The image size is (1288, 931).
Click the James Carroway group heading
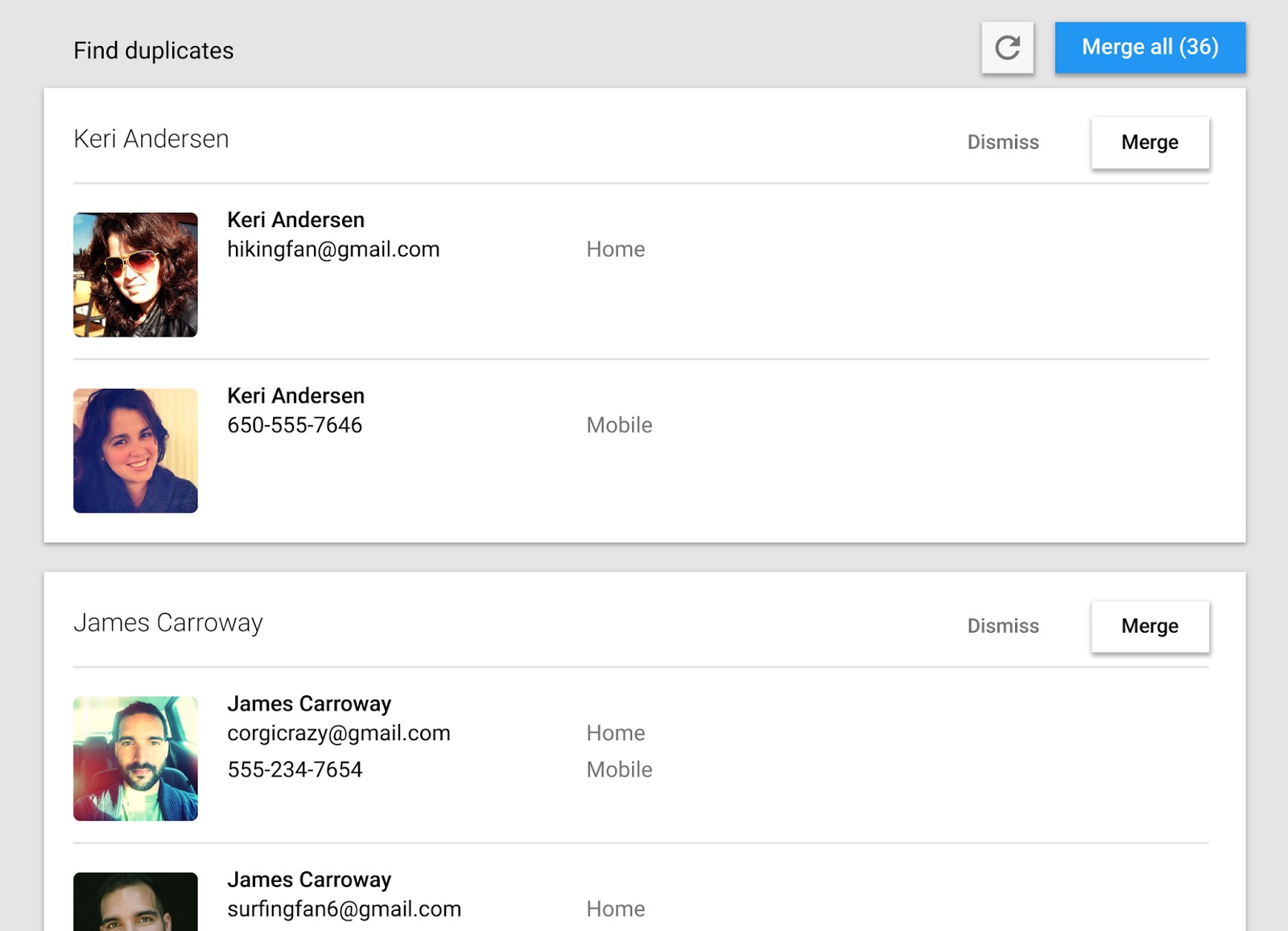coord(168,623)
